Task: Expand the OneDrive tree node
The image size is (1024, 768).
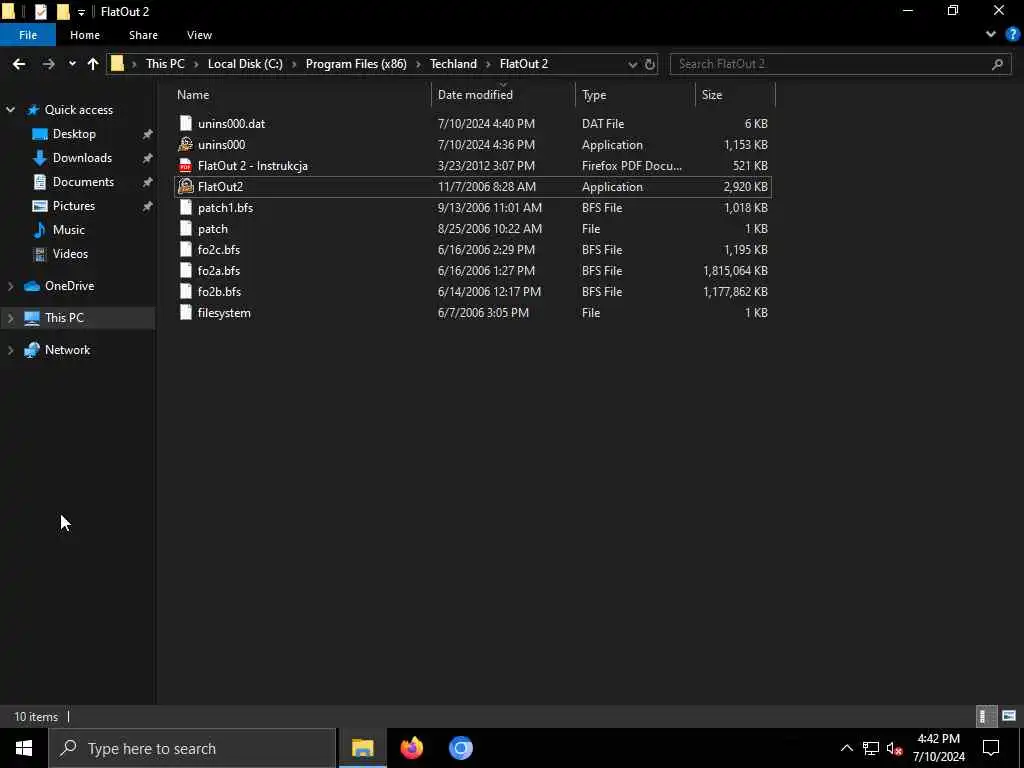Action: pos(10,286)
